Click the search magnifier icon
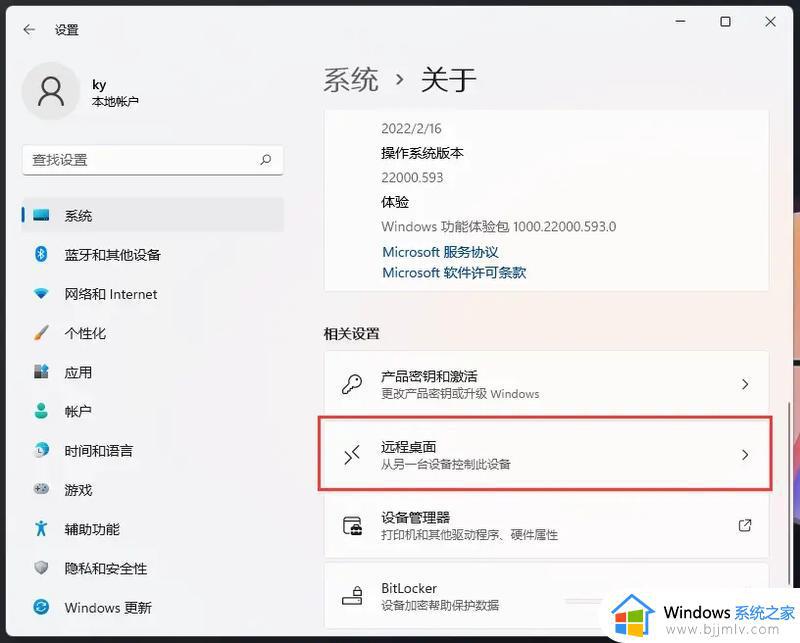Viewport: 800px width, 643px height. pyautogui.click(x=265, y=160)
